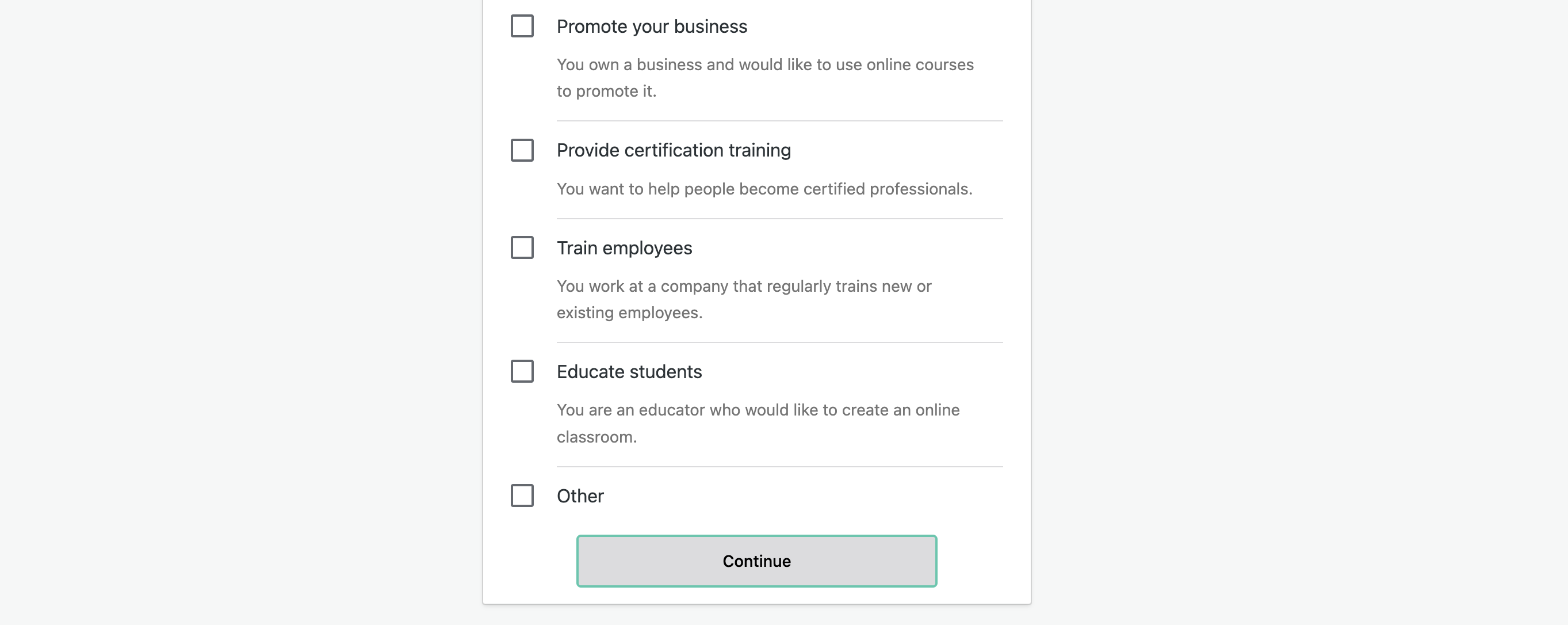Viewport: 1568px width, 625px height.
Task: Select the Promote your business label
Action: [x=652, y=26]
